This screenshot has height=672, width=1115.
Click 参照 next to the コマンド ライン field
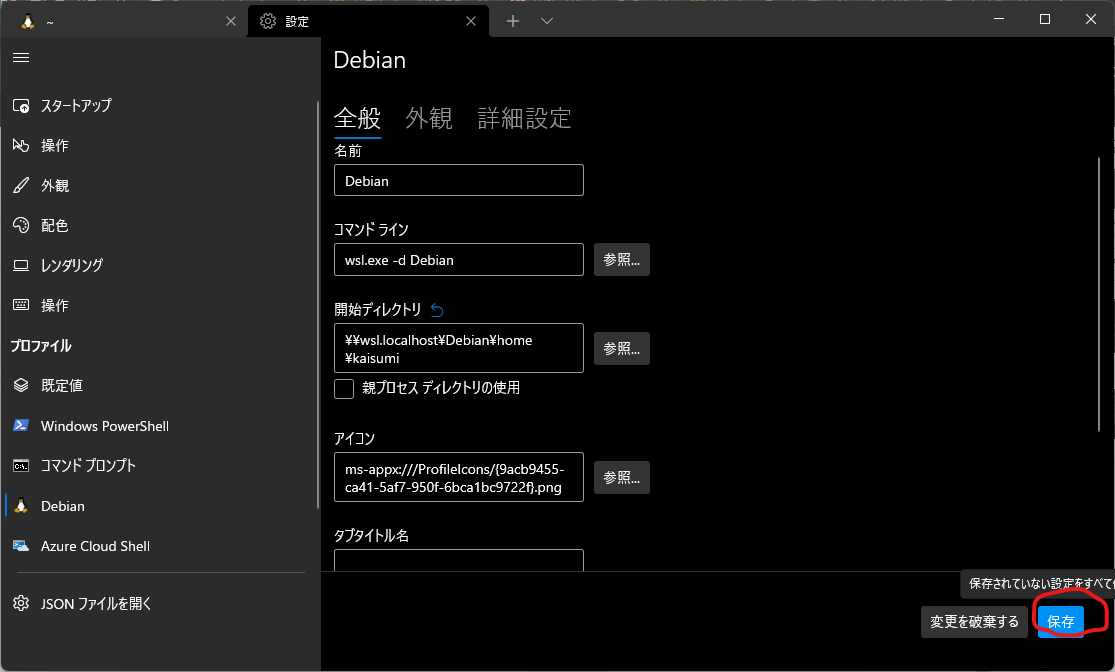click(x=621, y=259)
